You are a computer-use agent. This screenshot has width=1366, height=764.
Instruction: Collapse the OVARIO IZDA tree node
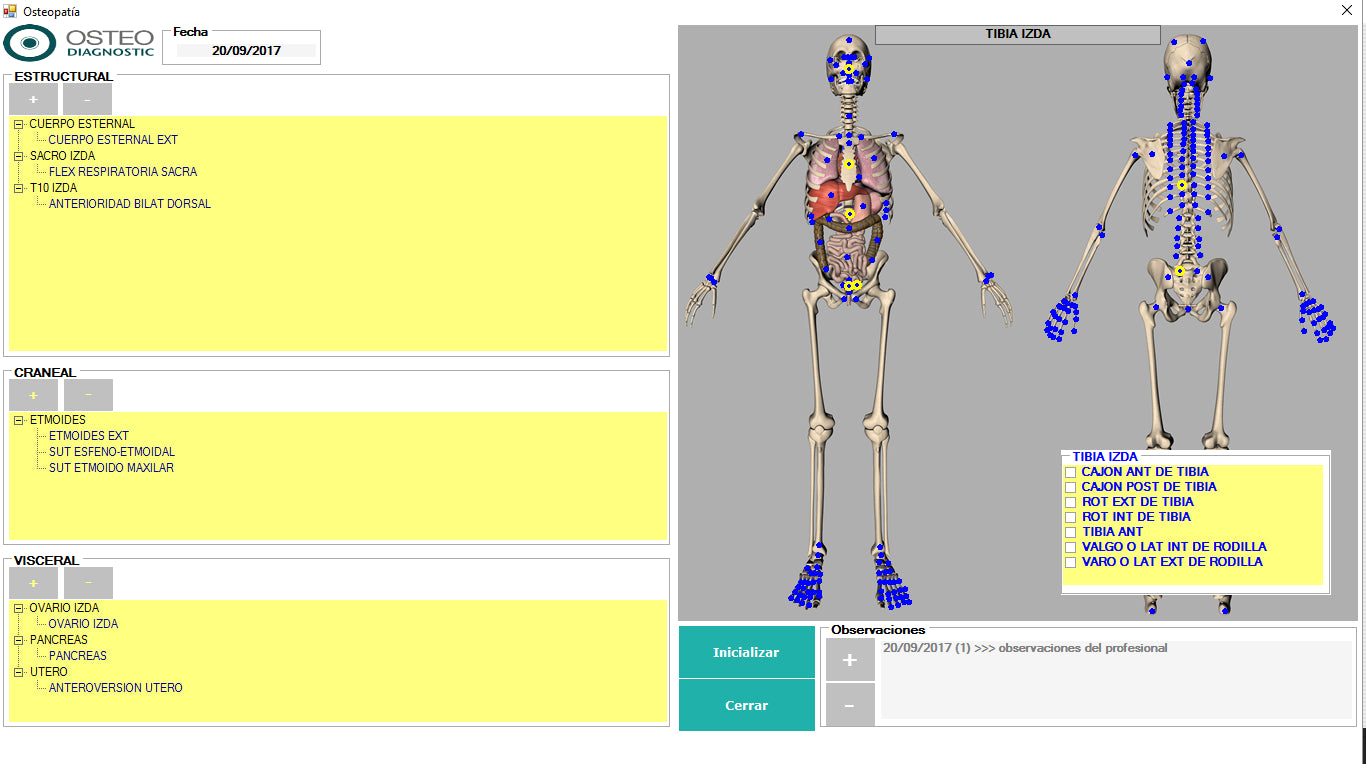[x=19, y=608]
